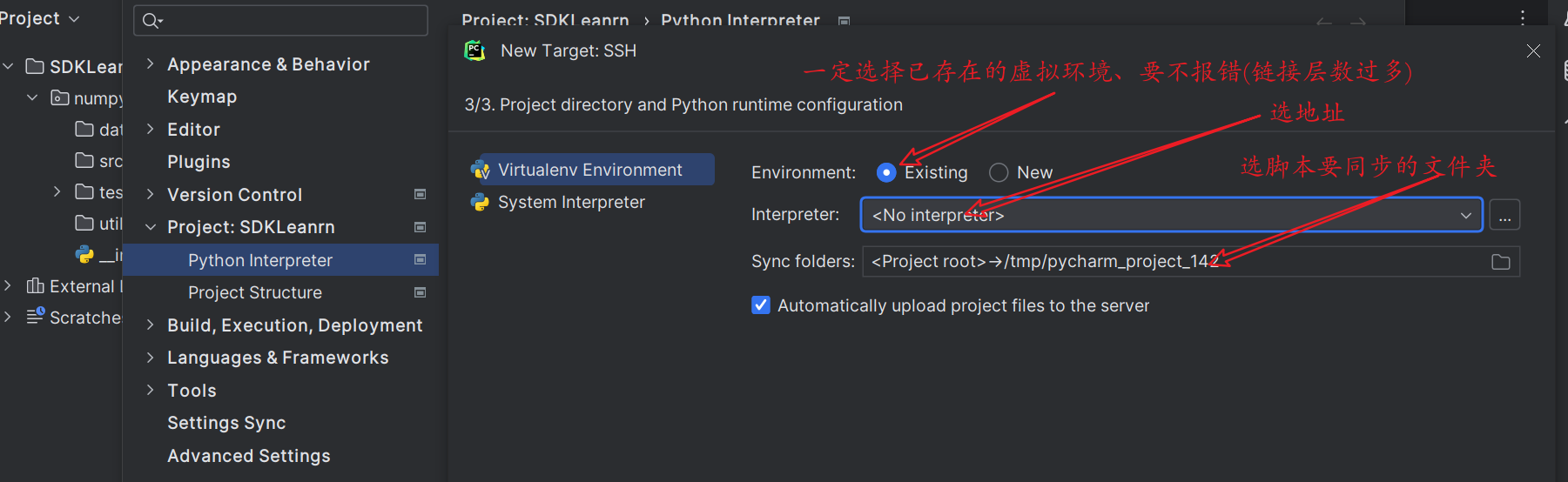Open the vertical three-dots options menu
The image size is (1568, 482).
(1522, 17)
